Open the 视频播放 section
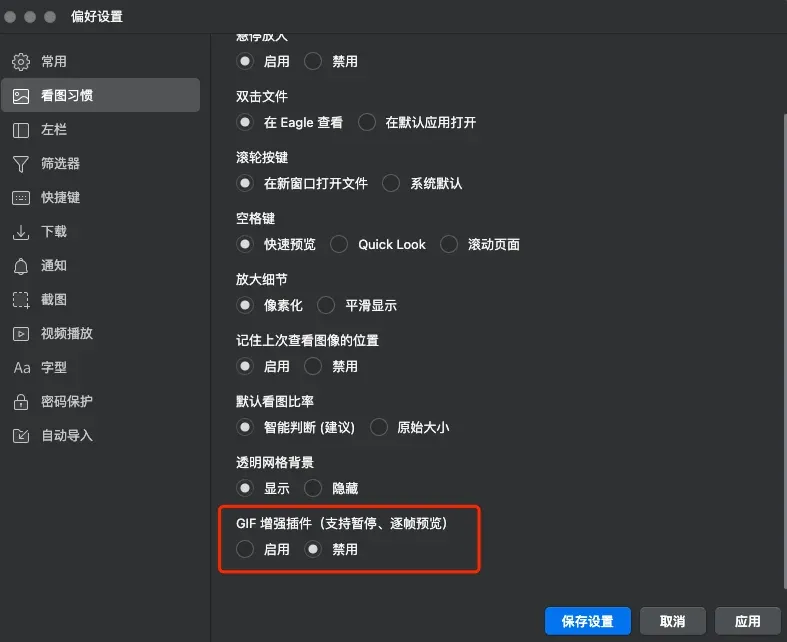 100,334
